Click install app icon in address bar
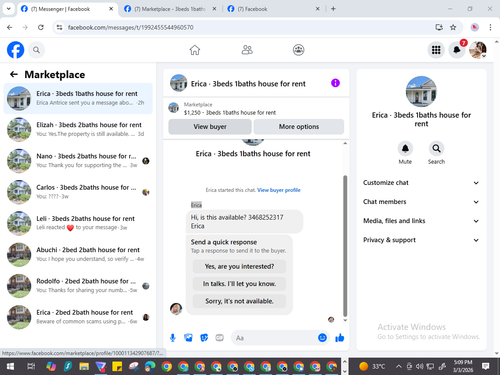Screen dimensions: 500x375 [439, 27]
